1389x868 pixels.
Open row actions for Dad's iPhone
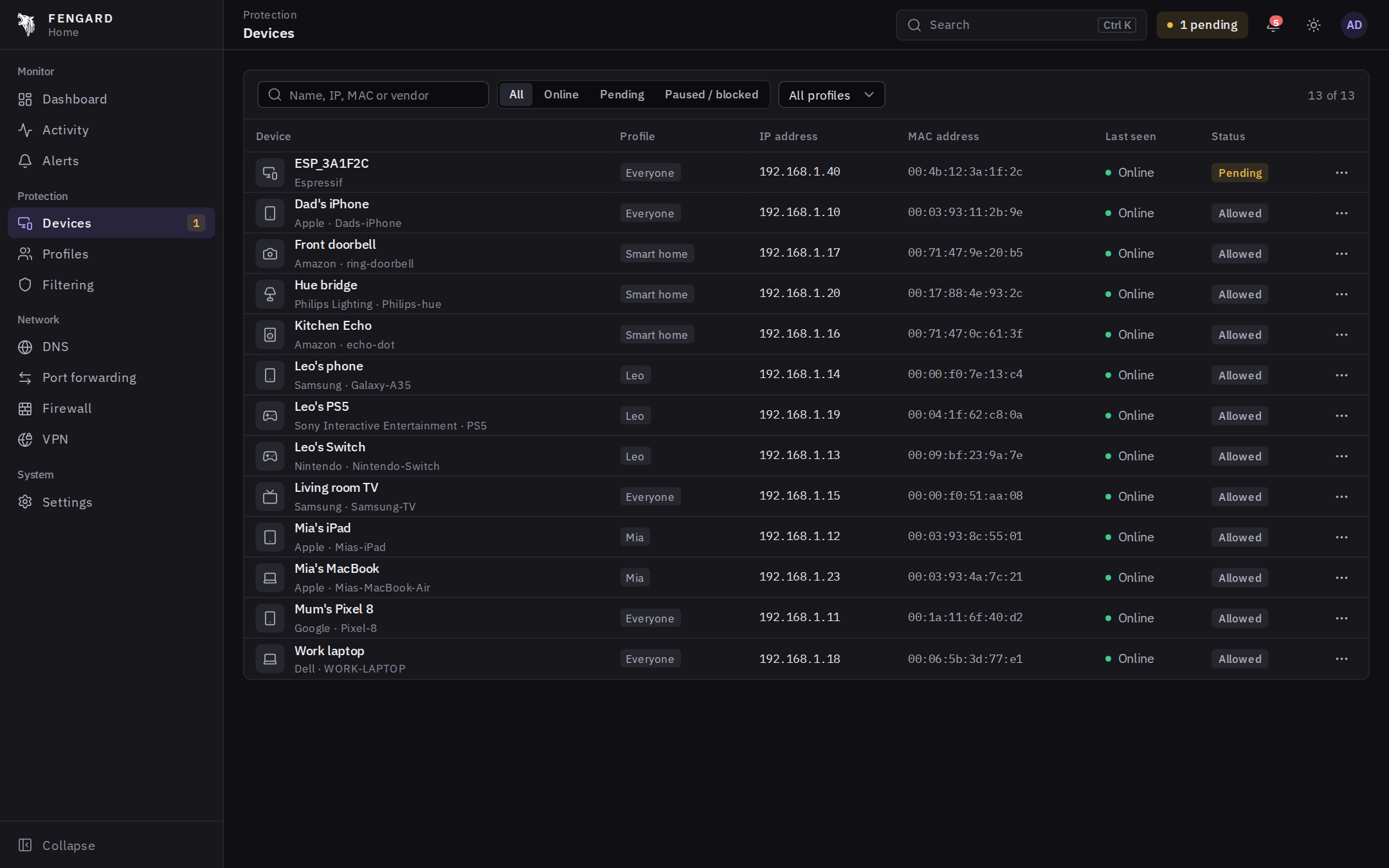click(x=1341, y=213)
